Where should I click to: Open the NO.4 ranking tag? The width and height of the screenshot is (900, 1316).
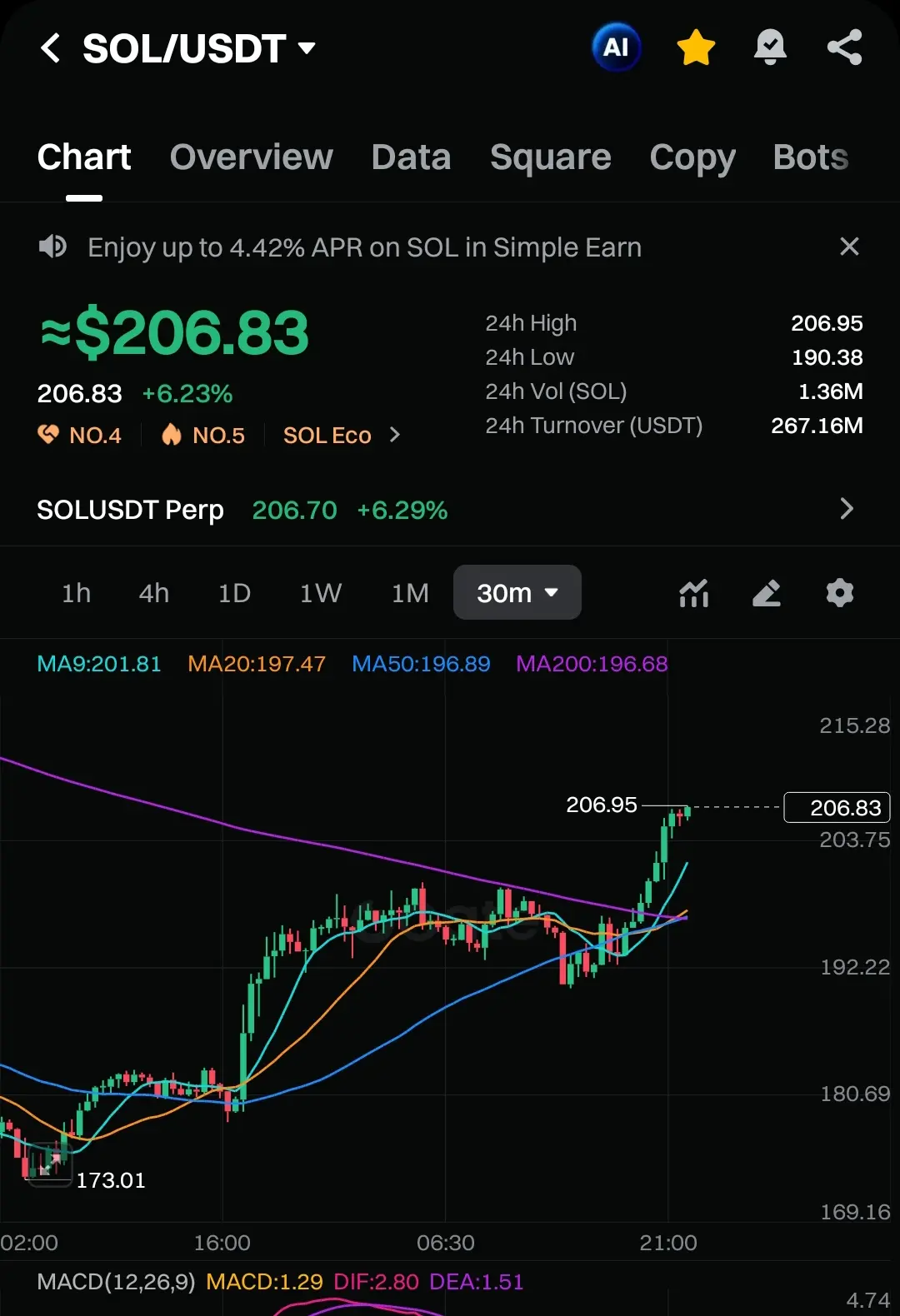[80, 435]
